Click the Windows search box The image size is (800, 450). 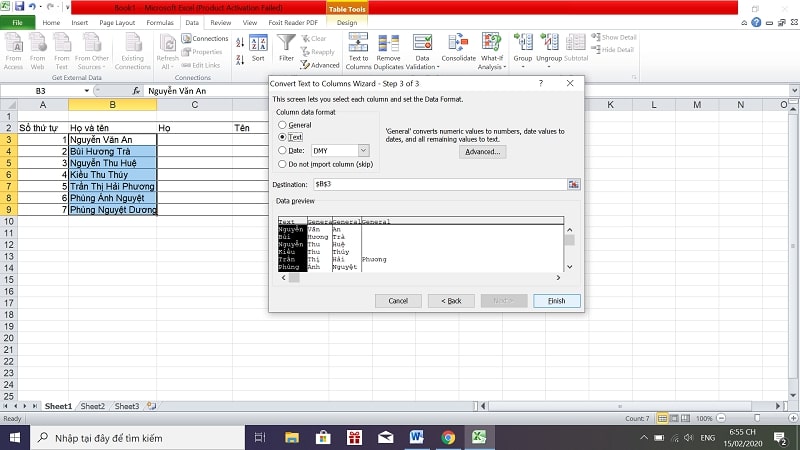[x=138, y=438]
